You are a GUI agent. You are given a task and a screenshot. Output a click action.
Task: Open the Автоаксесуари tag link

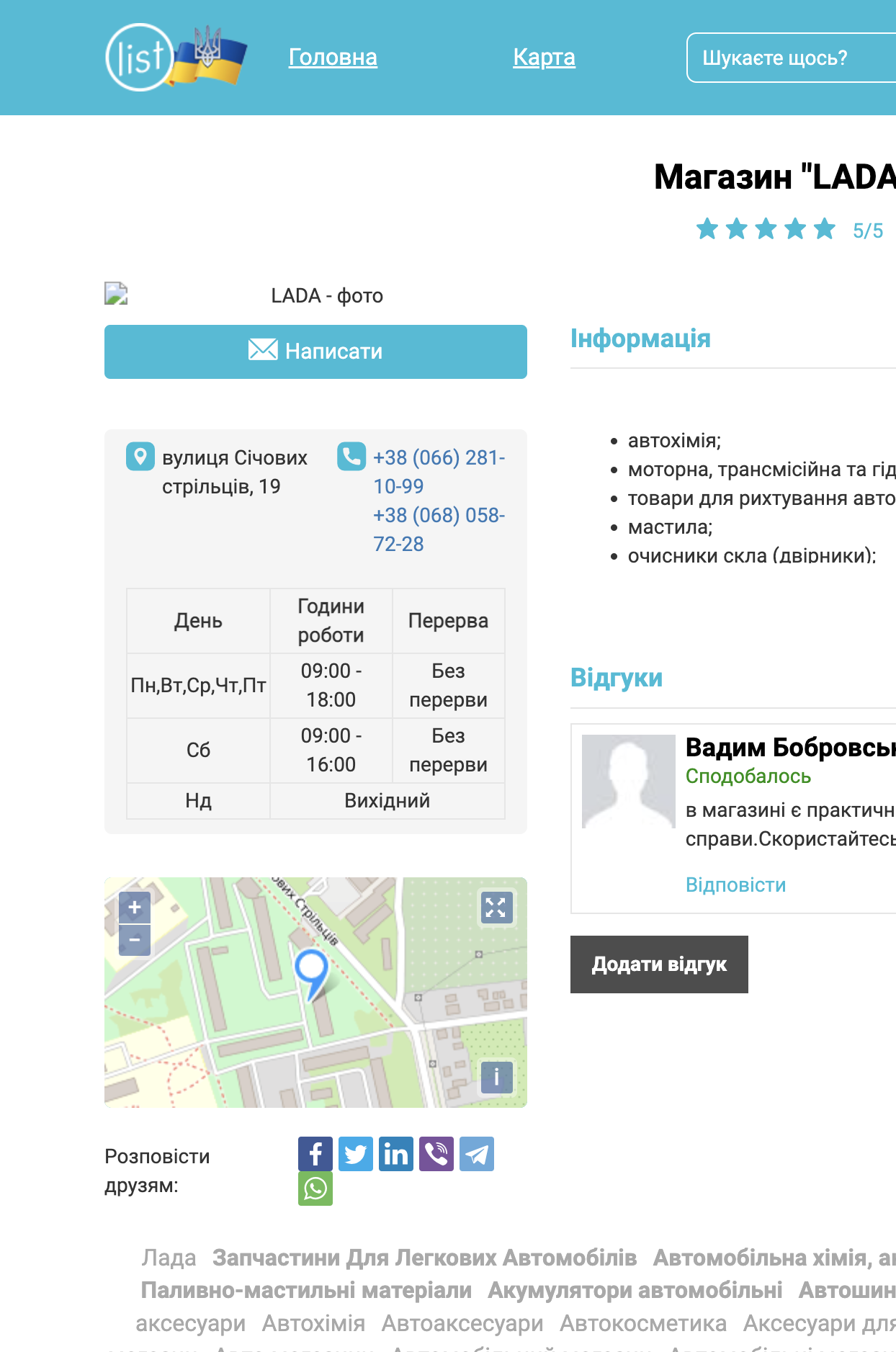point(462,1323)
